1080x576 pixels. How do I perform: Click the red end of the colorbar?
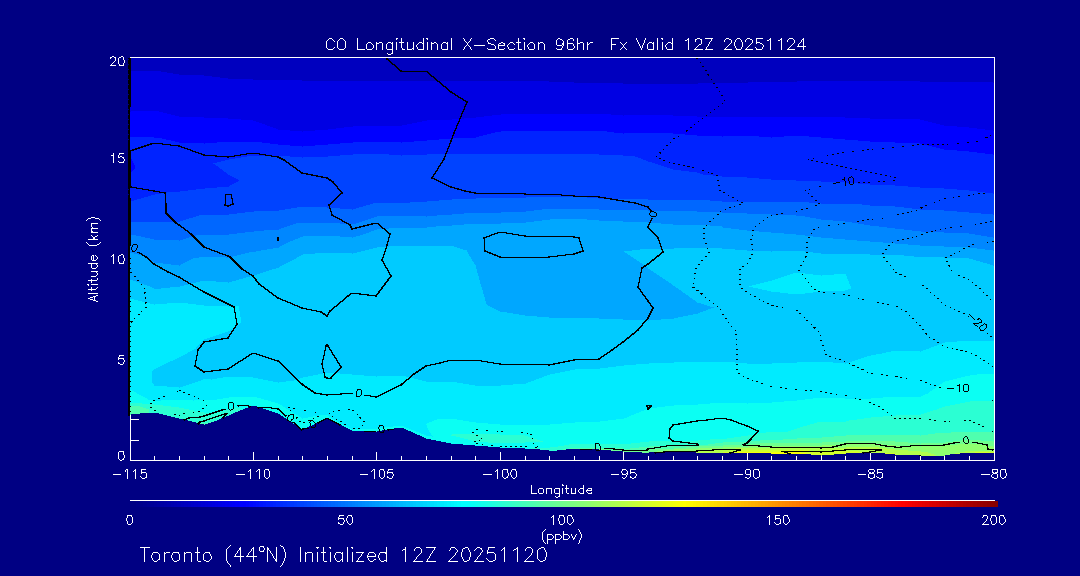click(990, 502)
